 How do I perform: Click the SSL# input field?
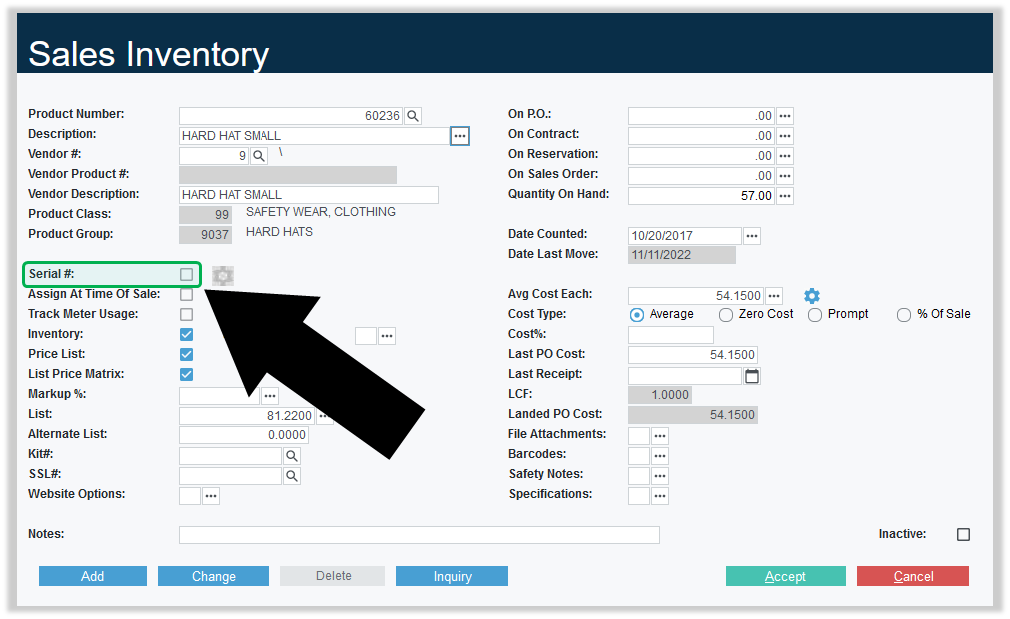pos(231,476)
